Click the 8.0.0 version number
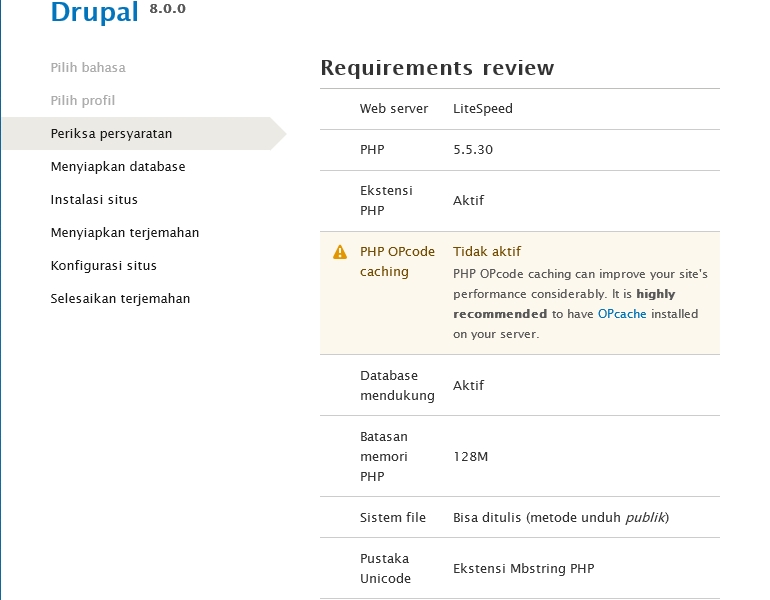The image size is (770, 600). tap(167, 10)
